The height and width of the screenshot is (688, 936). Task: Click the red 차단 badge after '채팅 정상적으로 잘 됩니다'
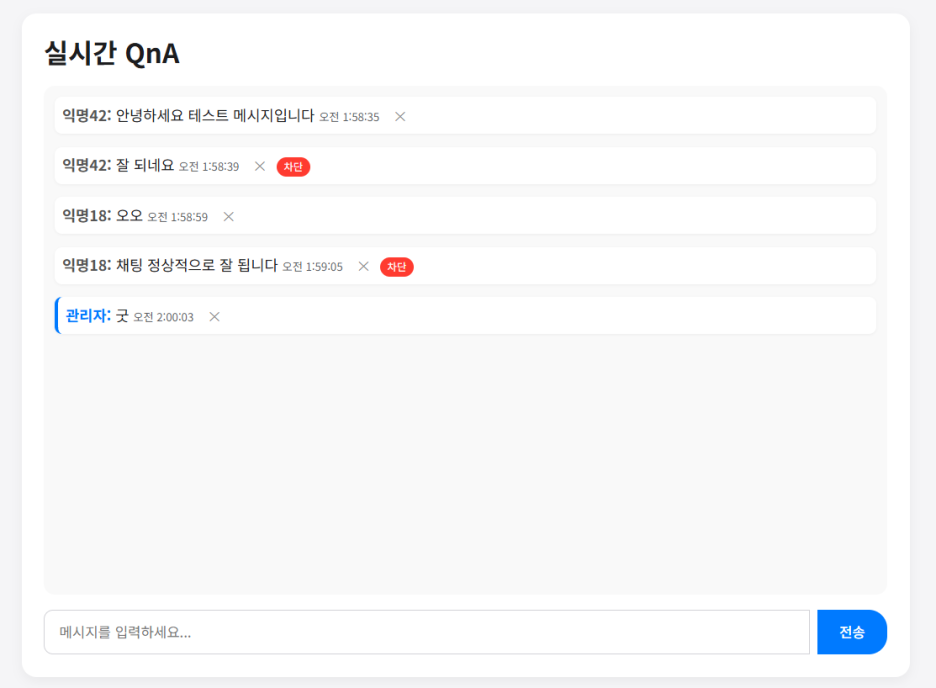click(397, 266)
